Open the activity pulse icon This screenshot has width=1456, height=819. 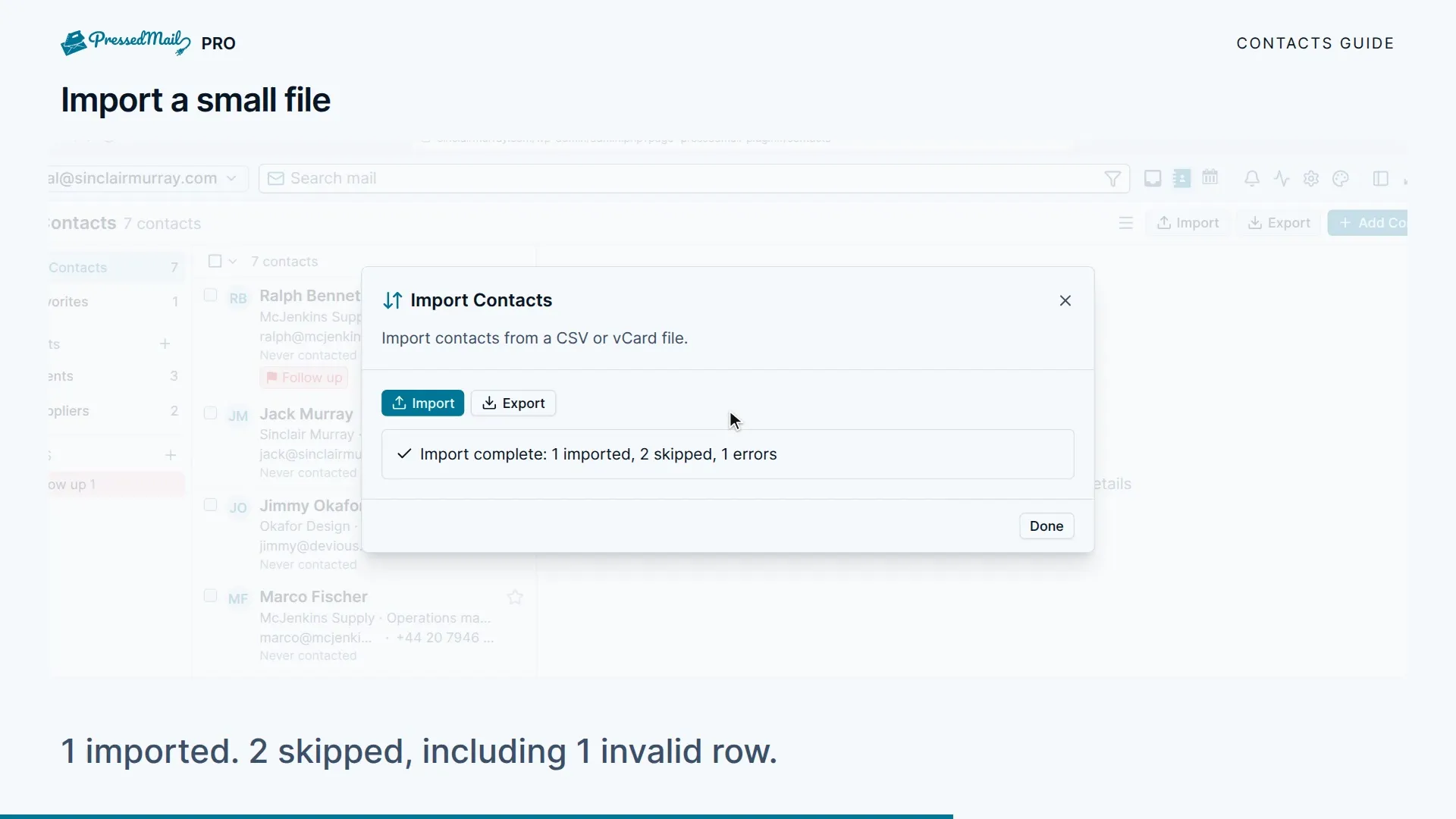1282,179
